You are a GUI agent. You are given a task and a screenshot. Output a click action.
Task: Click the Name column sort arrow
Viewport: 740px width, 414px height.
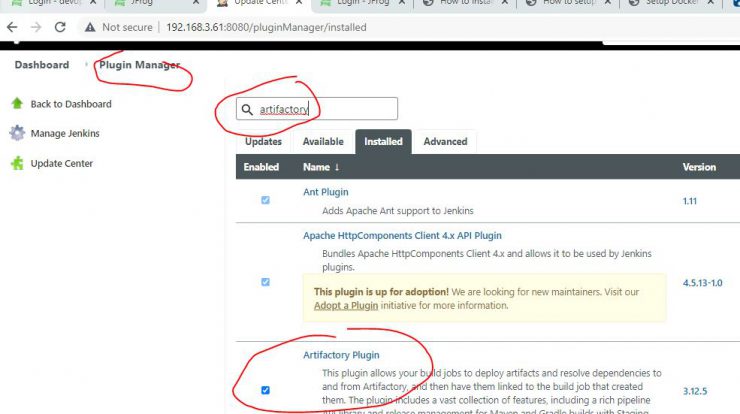(x=336, y=167)
